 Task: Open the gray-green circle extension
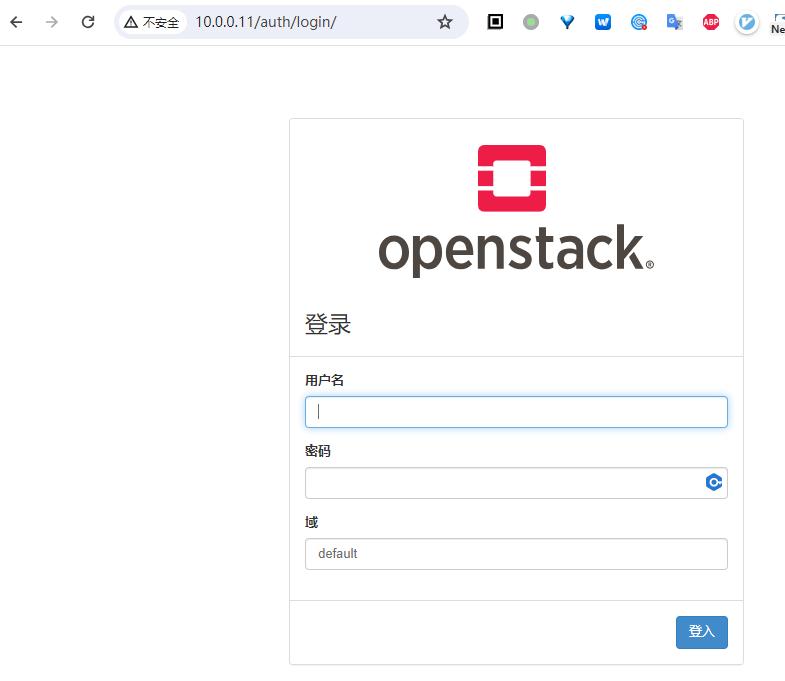(x=531, y=22)
